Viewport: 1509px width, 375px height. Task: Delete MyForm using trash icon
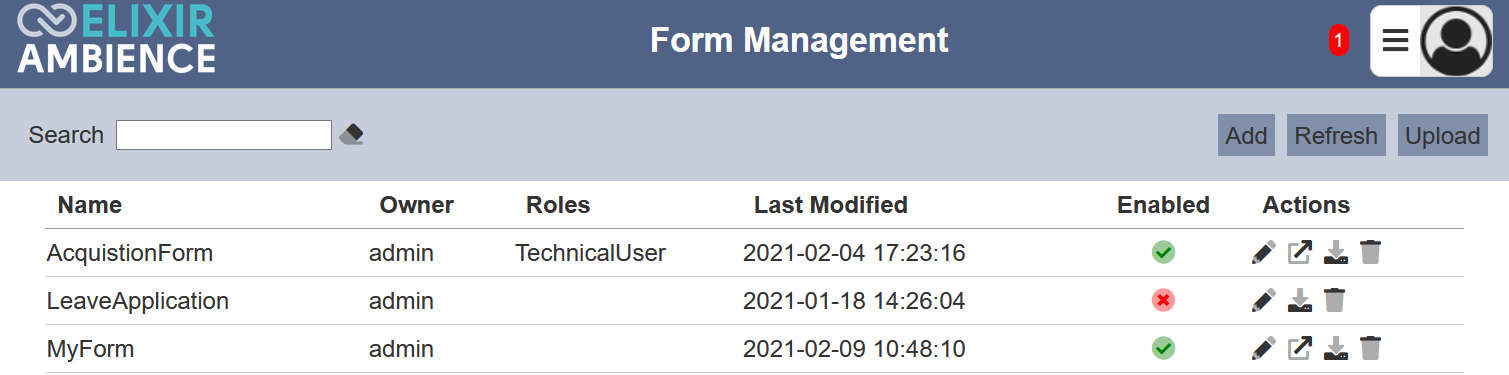(1370, 349)
